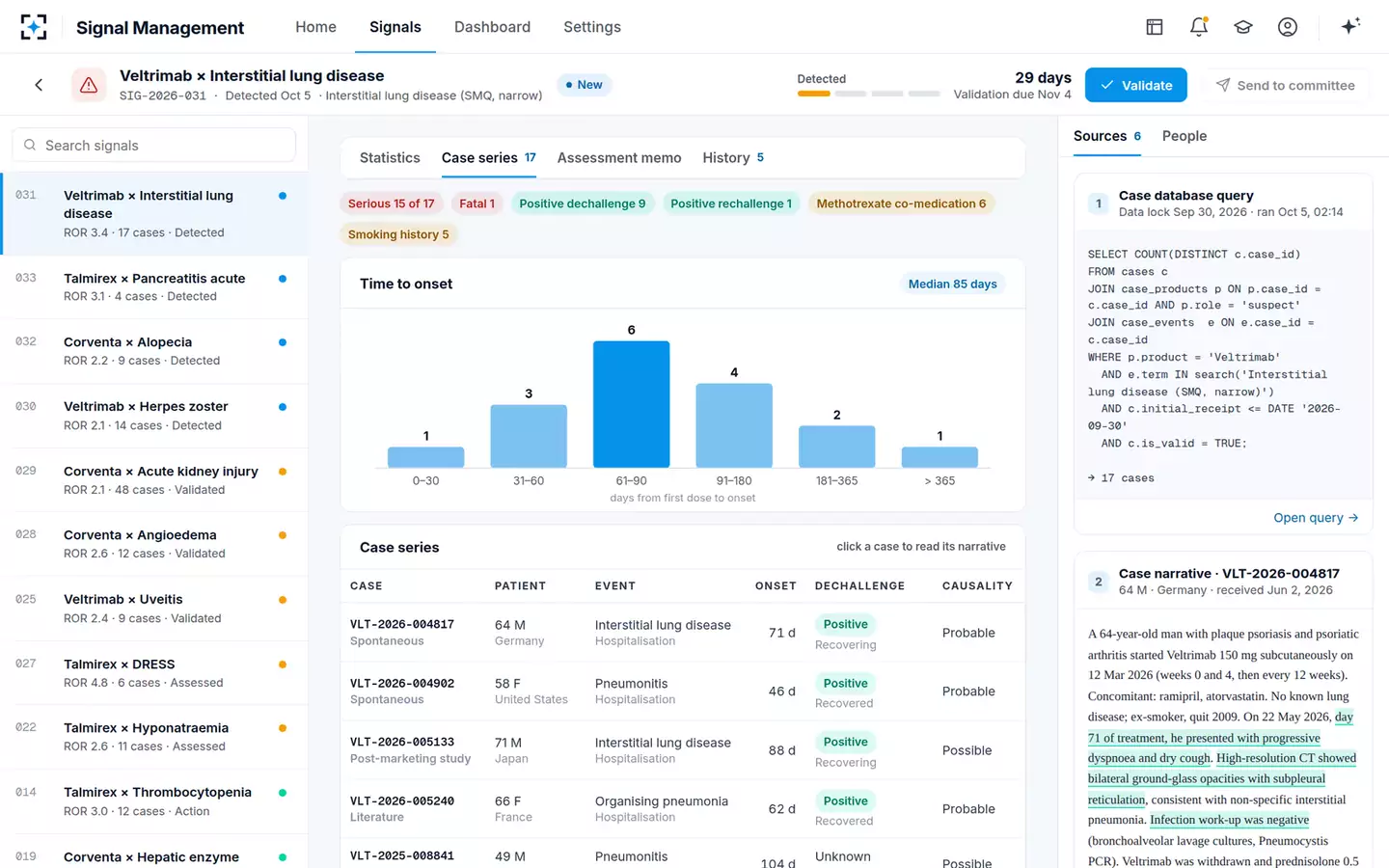Select Veltrimab × Herpes zoster signal
This screenshot has width=1389, height=868.
[154, 416]
